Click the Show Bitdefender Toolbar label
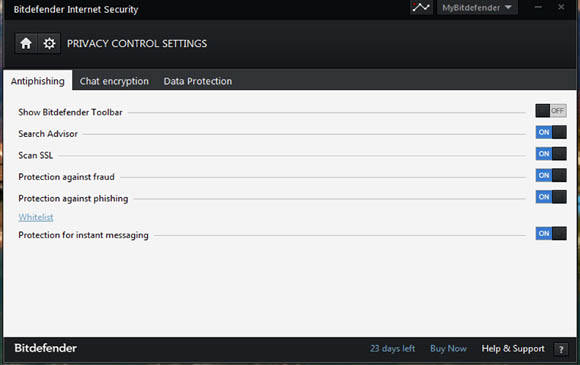Image resolution: width=580 pixels, height=365 pixels. (70, 112)
